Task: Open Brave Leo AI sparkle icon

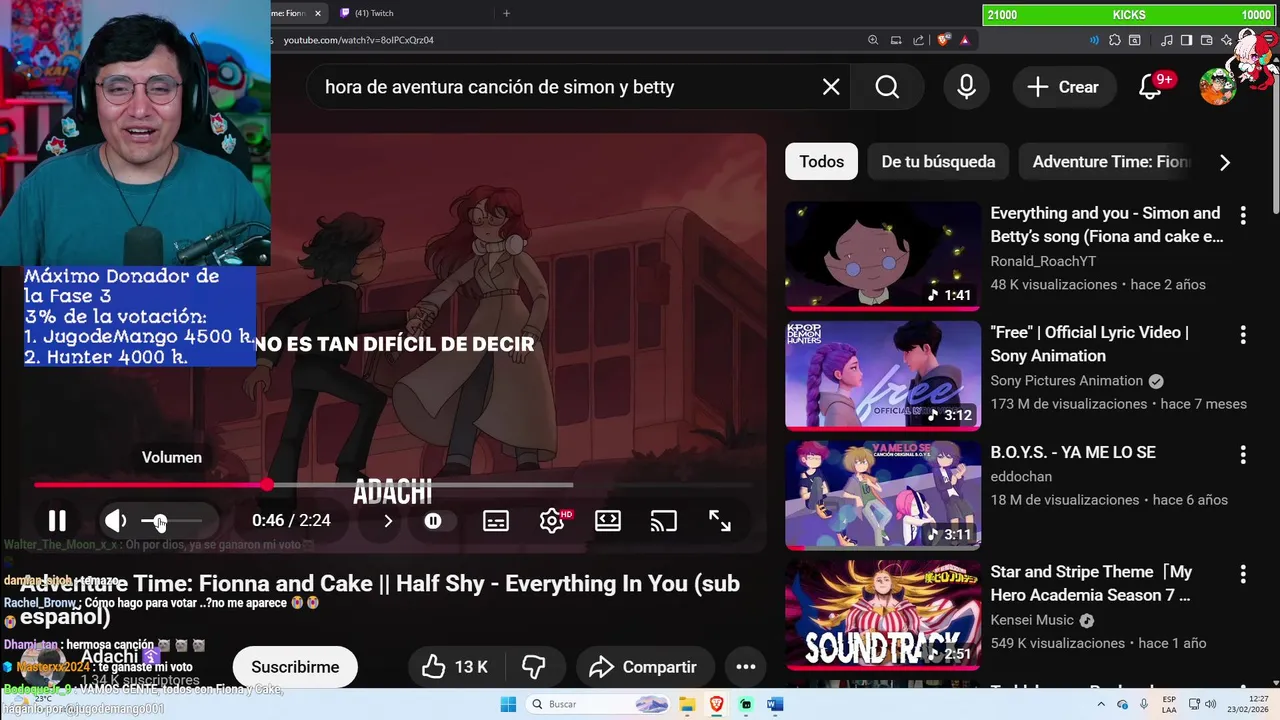Action: pyautogui.click(x=1227, y=40)
